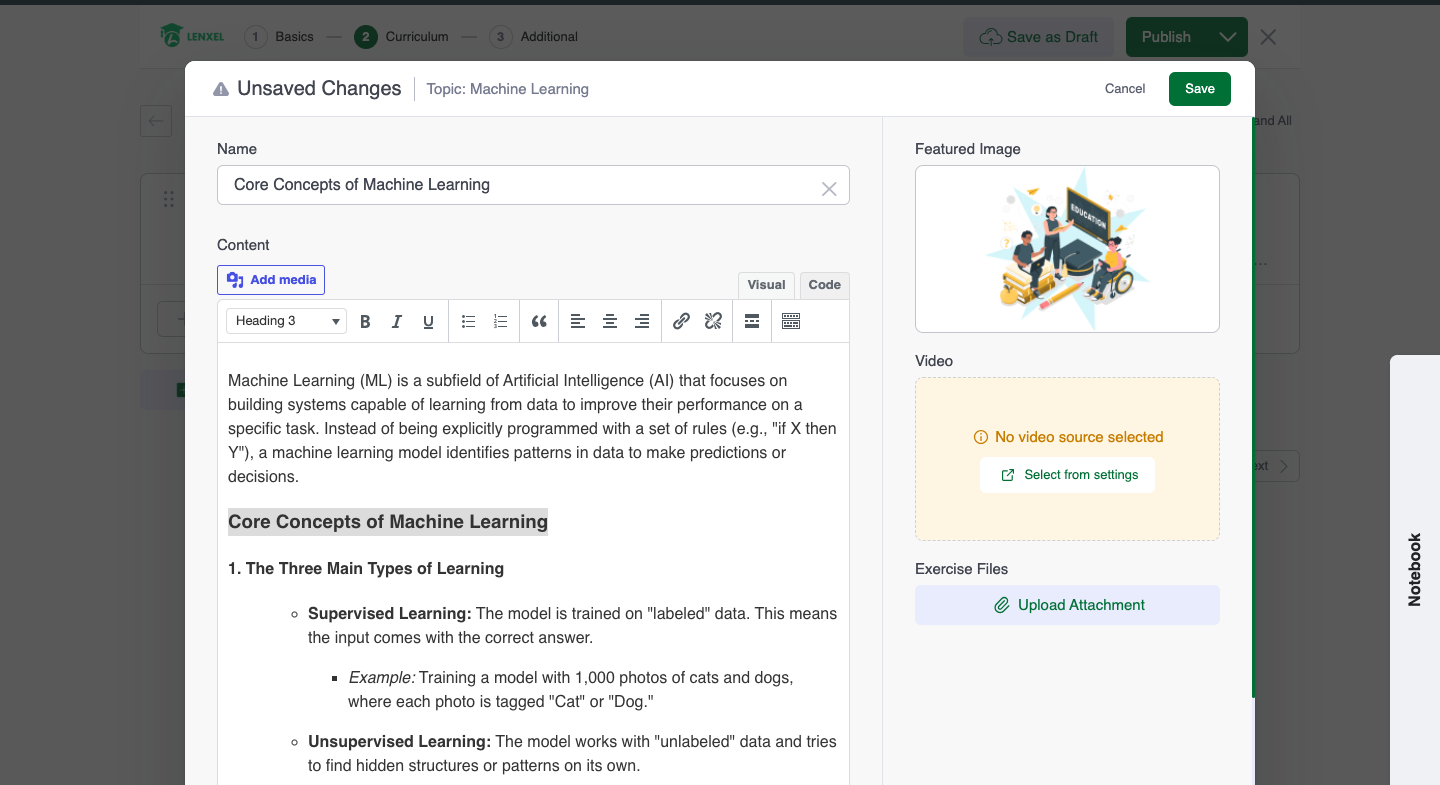Click the back arrow button behind the dialog

[156, 121]
